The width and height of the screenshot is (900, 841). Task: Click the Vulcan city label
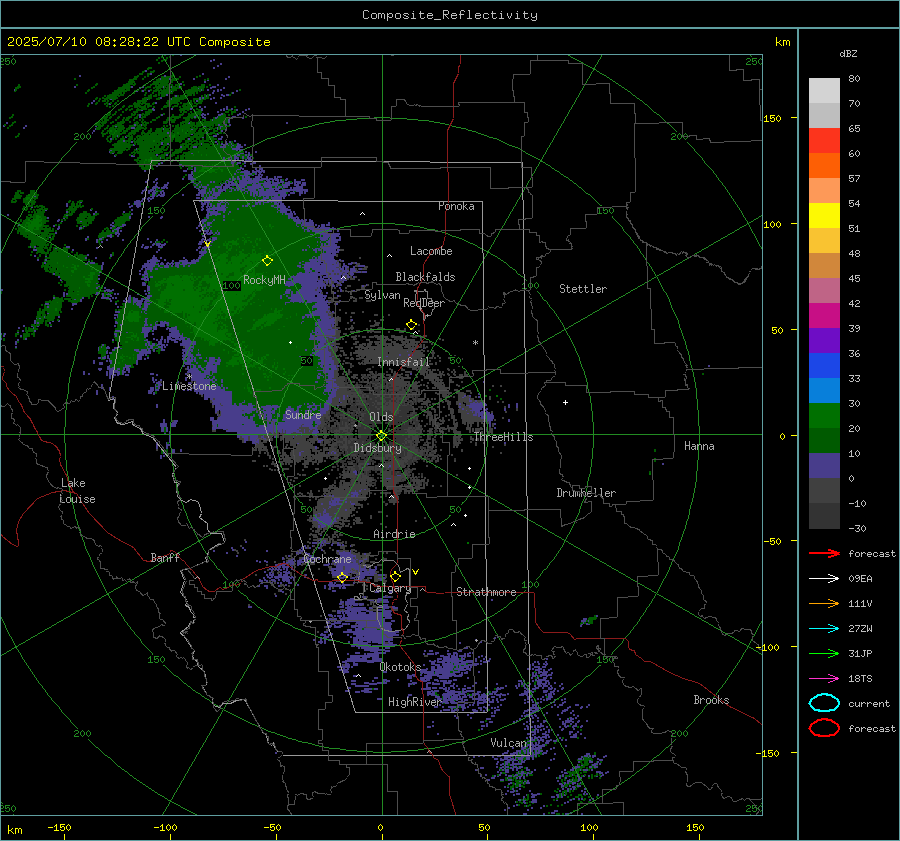tap(508, 743)
